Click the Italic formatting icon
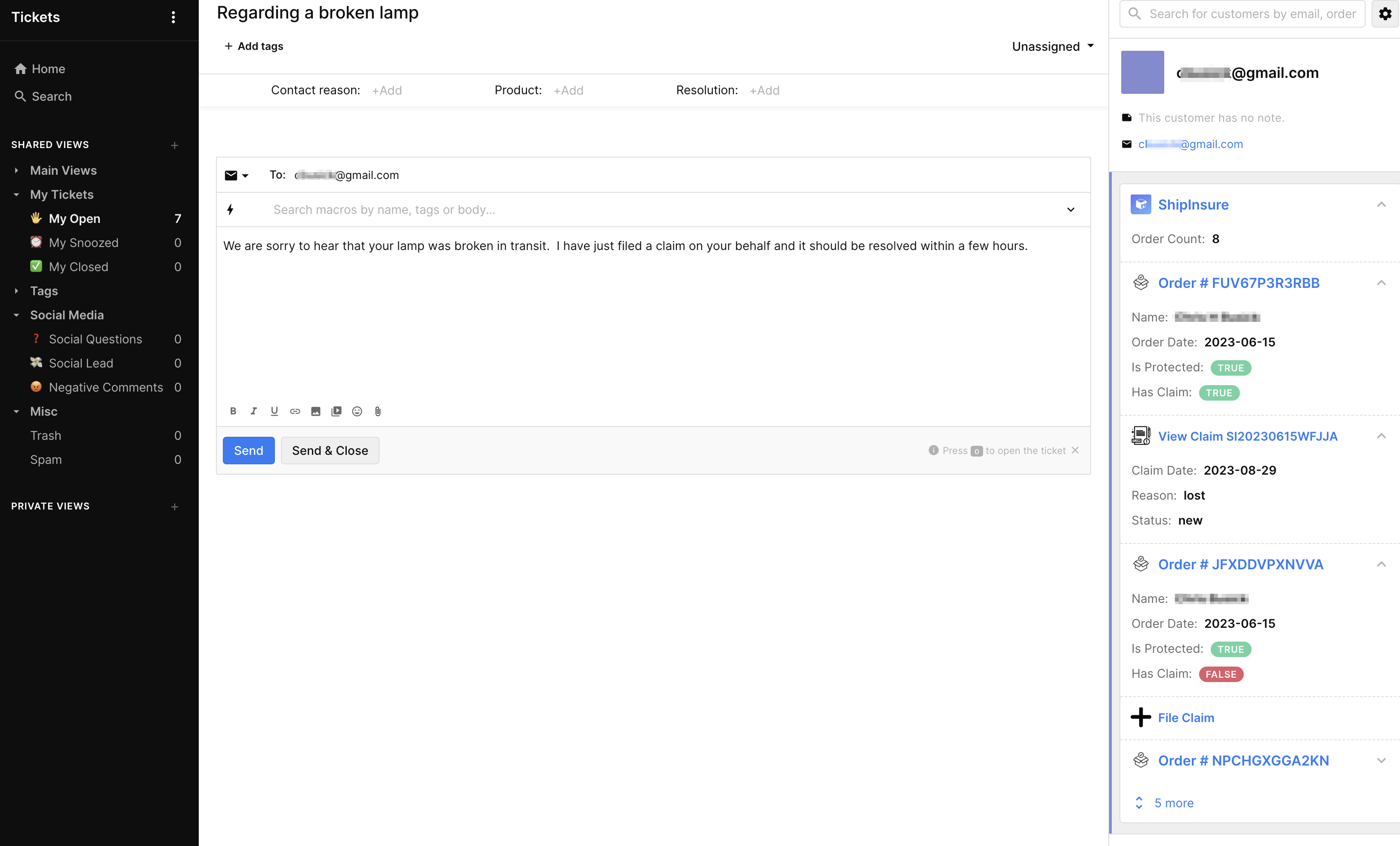The height and width of the screenshot is (846, 1400). coord(253,411)
